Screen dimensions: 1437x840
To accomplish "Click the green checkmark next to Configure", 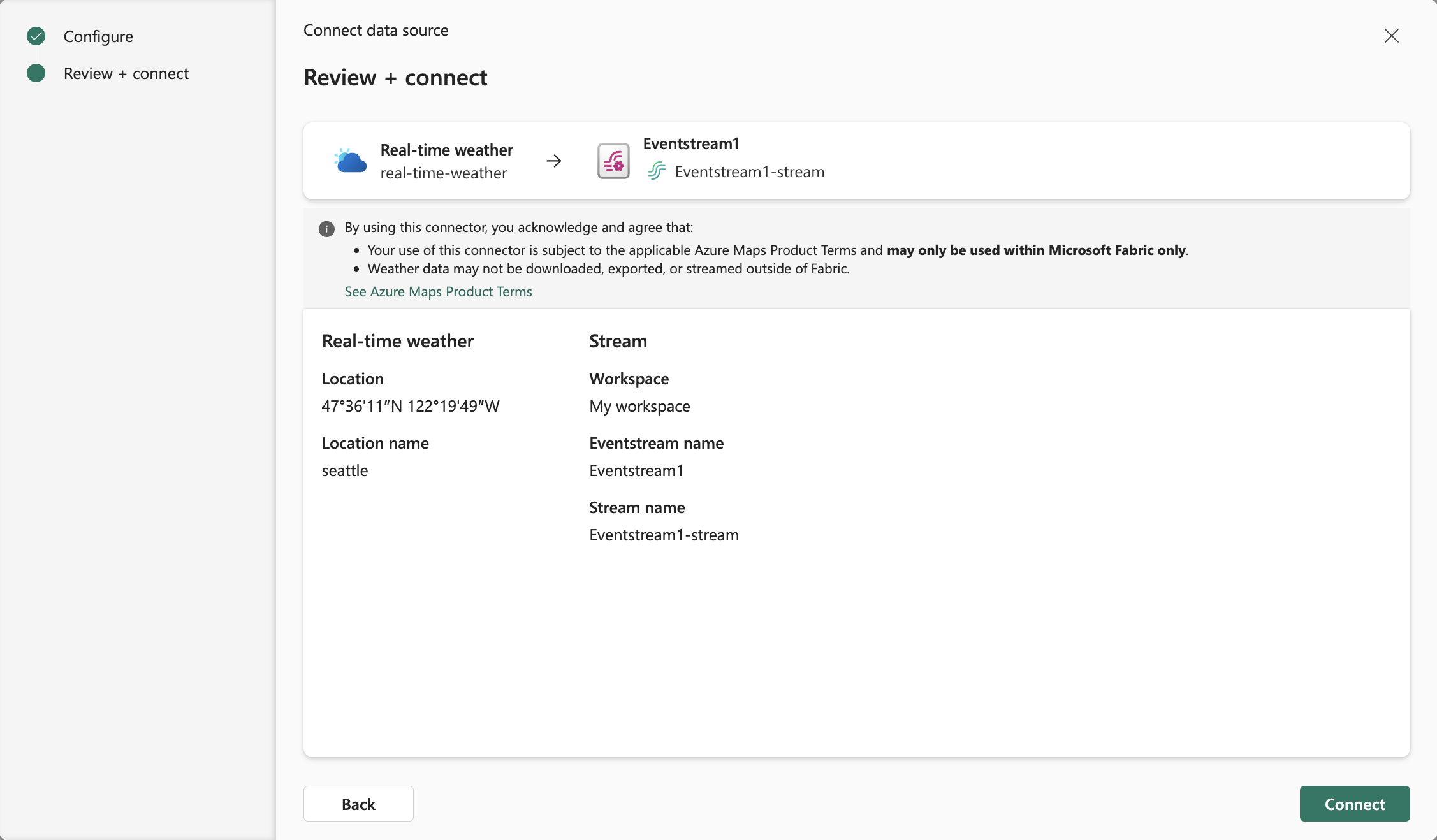I will point(36,36).
